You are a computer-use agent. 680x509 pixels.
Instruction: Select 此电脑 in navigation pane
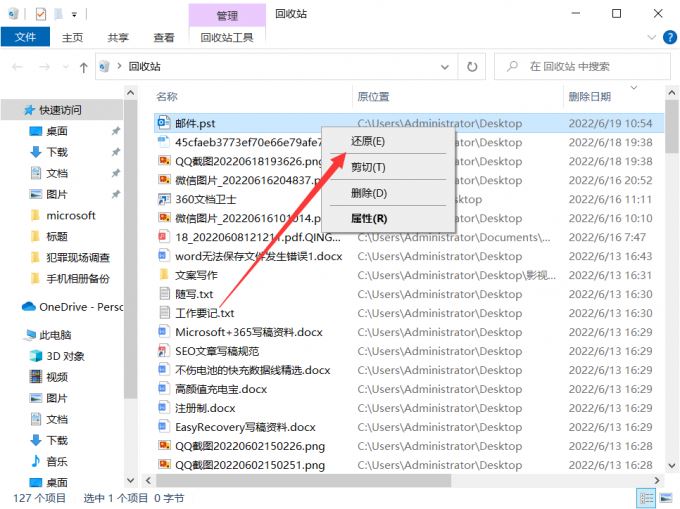[49, 335]
